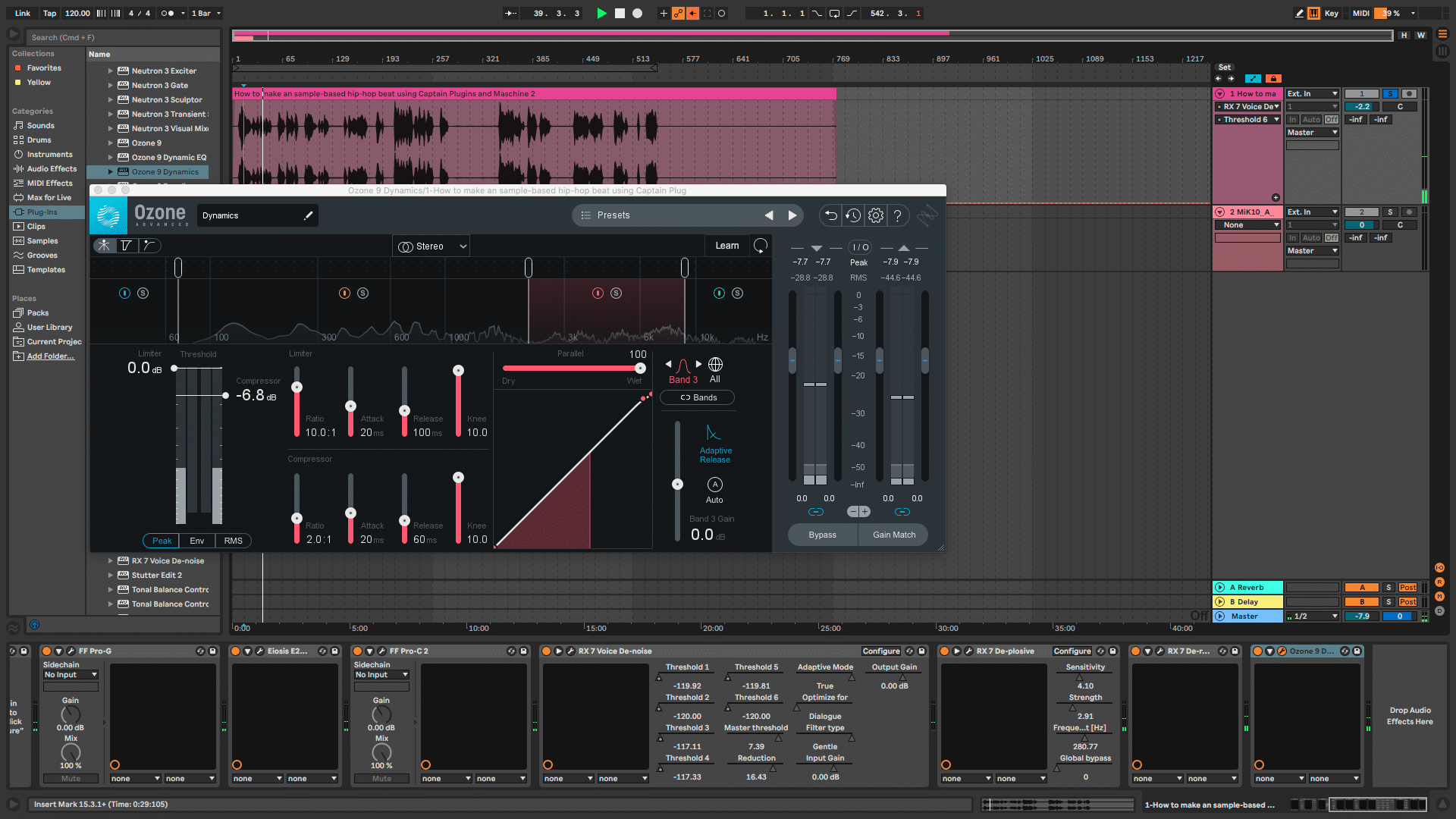Open the 1 Bar quantization dropdown
This screenshot has width=1456, height=819.
tap(206, 14)
